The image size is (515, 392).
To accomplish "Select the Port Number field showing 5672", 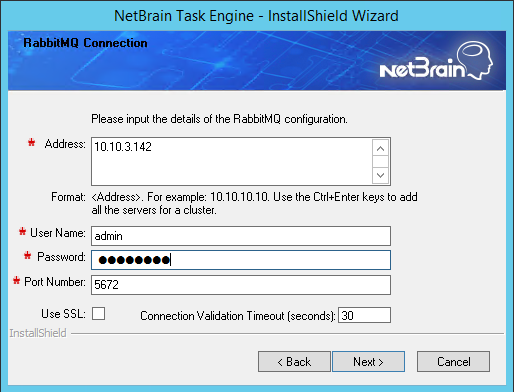I will tap(241, 285).
